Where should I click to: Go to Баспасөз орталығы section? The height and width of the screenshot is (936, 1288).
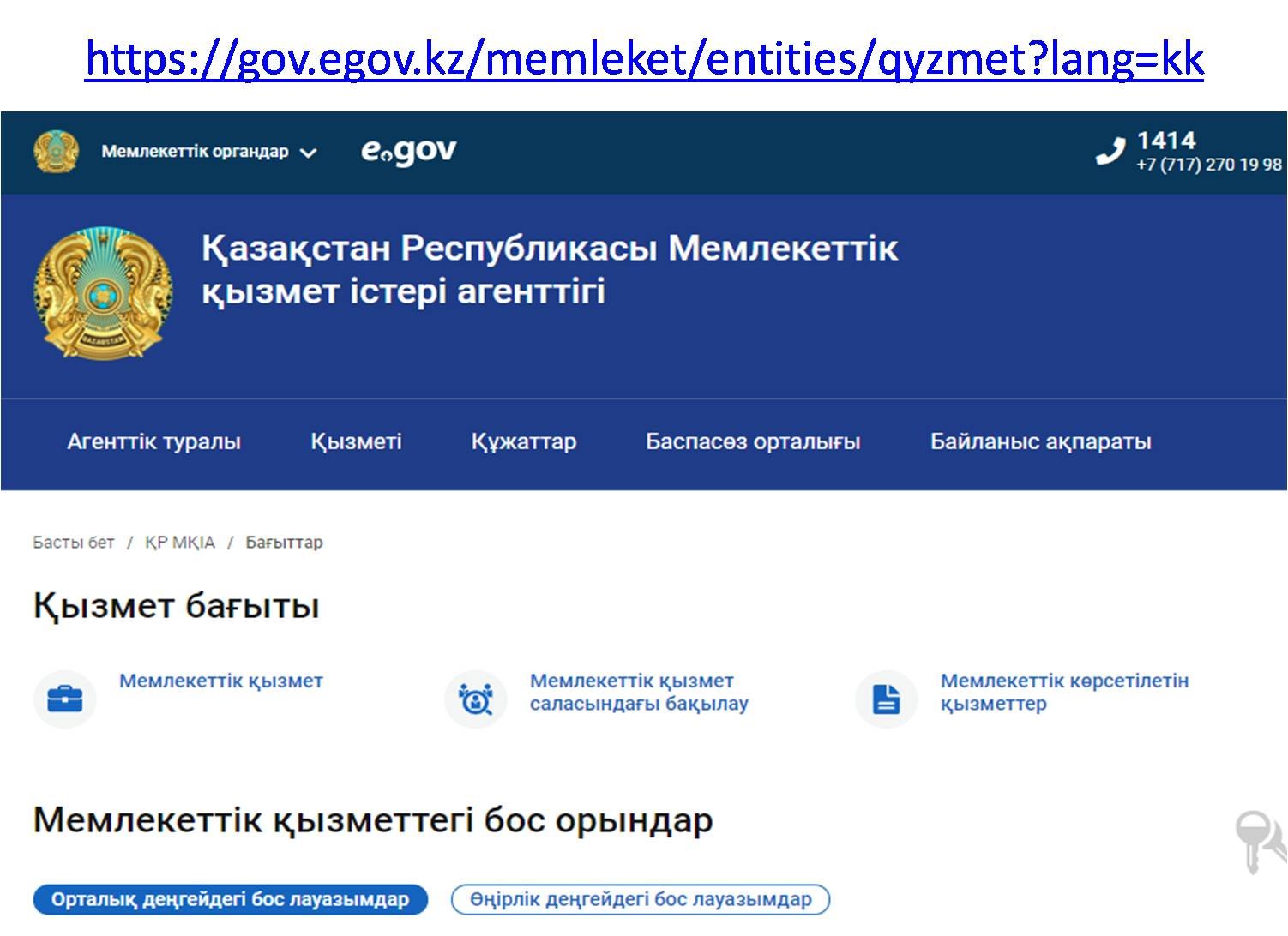click(752, 441)
